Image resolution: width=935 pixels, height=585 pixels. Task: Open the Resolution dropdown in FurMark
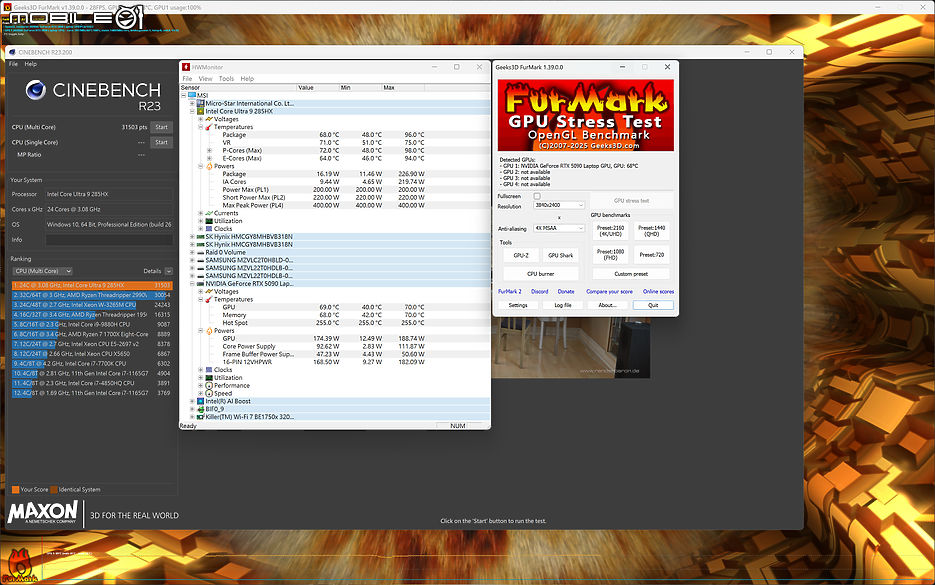[x=559, y=205]
